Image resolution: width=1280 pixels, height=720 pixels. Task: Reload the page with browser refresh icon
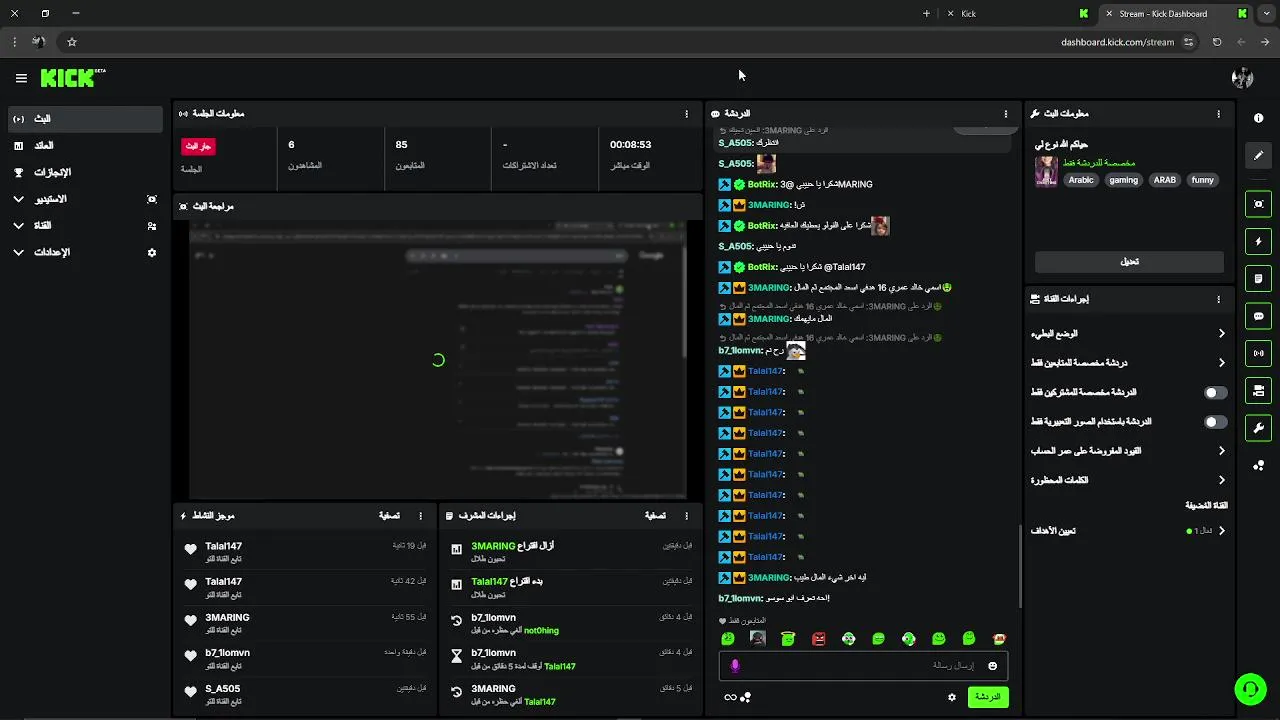[1217, 42]
